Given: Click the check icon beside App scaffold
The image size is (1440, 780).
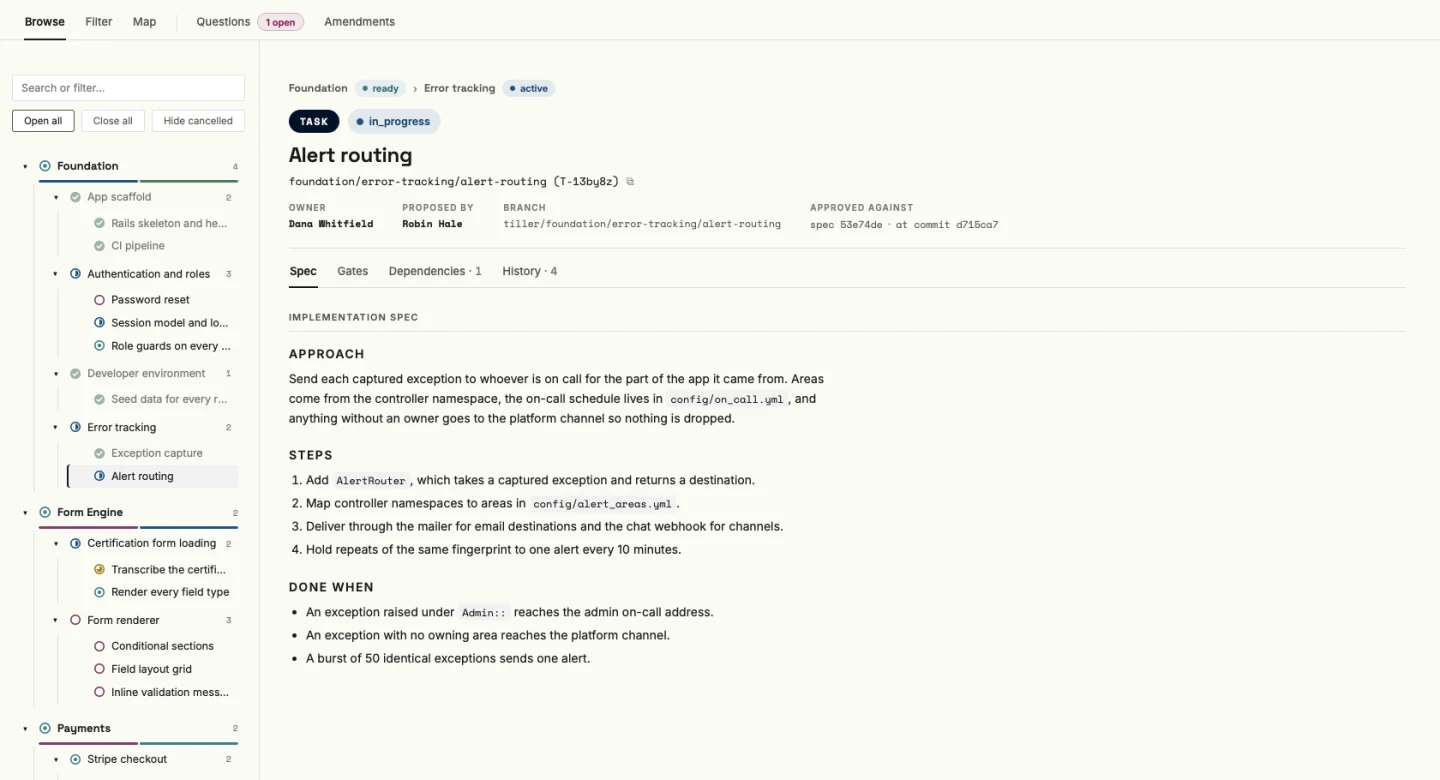Looking at the screenshot, I should click(x=75, y=197).
